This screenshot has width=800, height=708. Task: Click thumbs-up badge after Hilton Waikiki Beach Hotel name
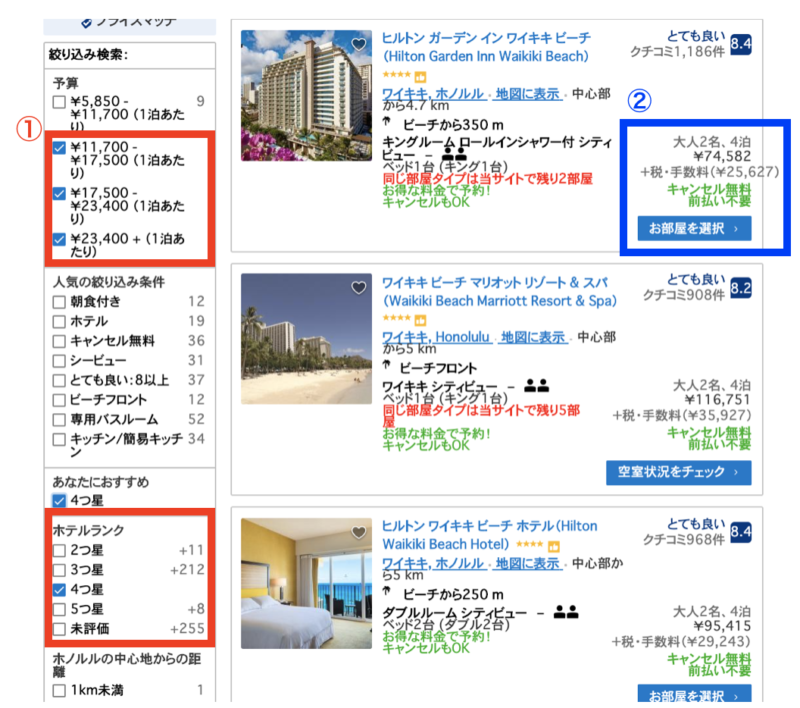tap(554, 547)
